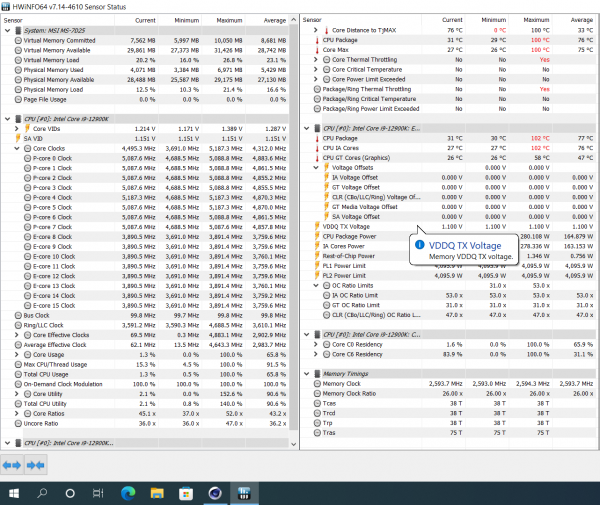Click the thermometer icon beside Core Max
This screenshot has height=505, width=600.
click(x=317, y=50)
